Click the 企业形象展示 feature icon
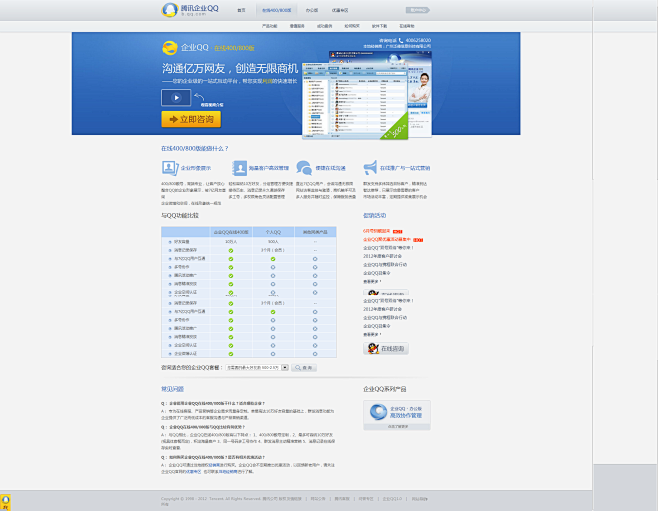 pos(170,168)
